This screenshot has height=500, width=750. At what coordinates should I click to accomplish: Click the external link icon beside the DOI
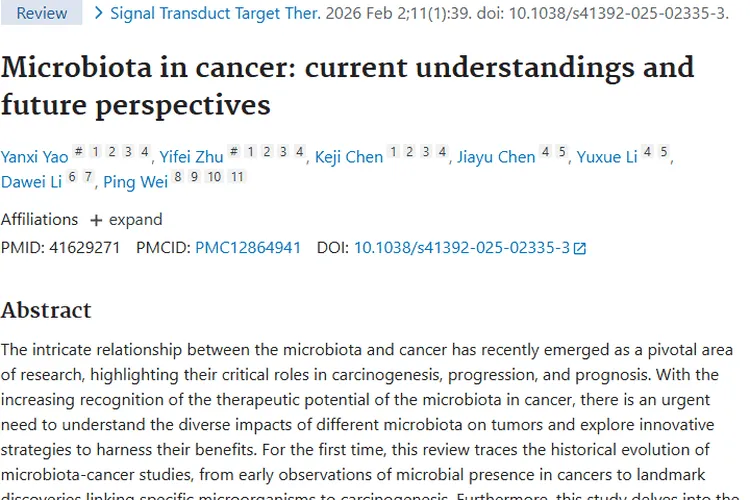(580, 248)
